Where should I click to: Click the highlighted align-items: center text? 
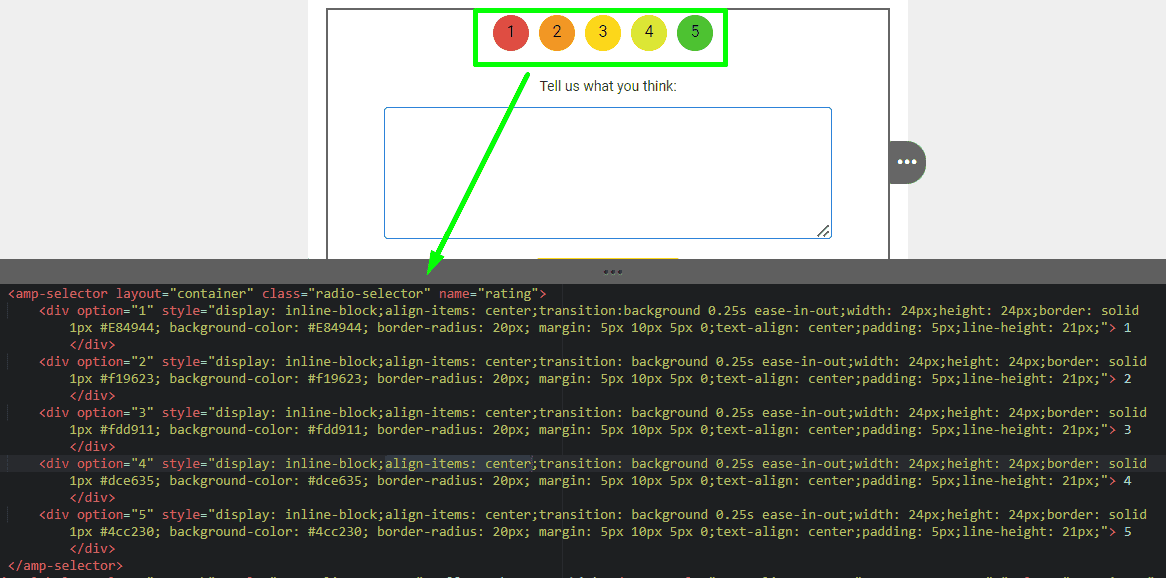pyautogui.click(x=458, y=464)
